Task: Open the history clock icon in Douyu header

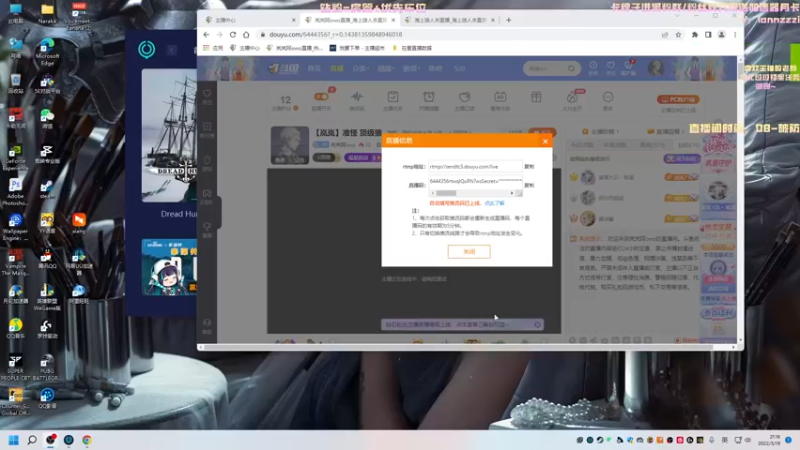Action: (x=593, y=67)
